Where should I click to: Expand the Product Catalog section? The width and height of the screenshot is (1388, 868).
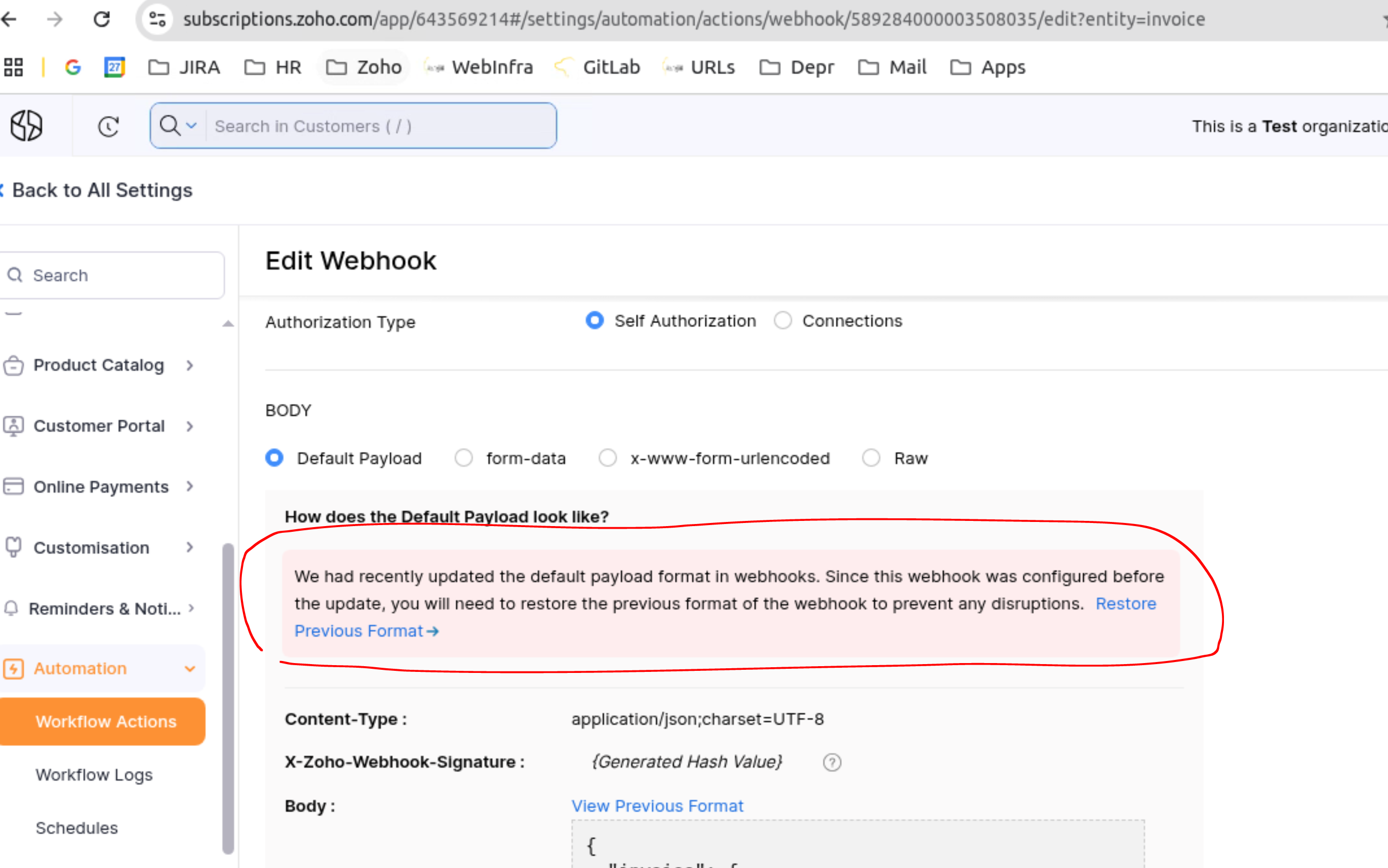point(99,365)
